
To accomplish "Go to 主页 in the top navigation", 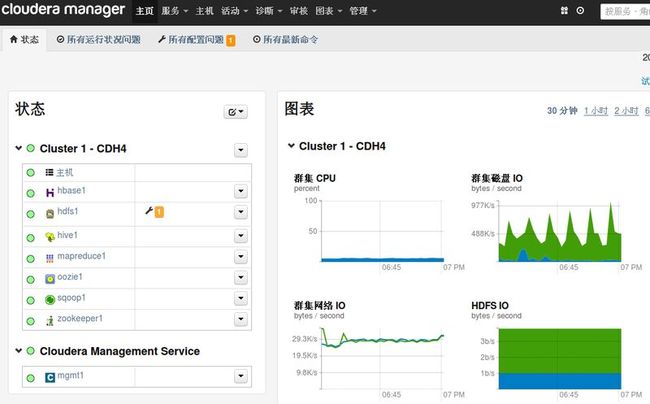I will (145, 11).
